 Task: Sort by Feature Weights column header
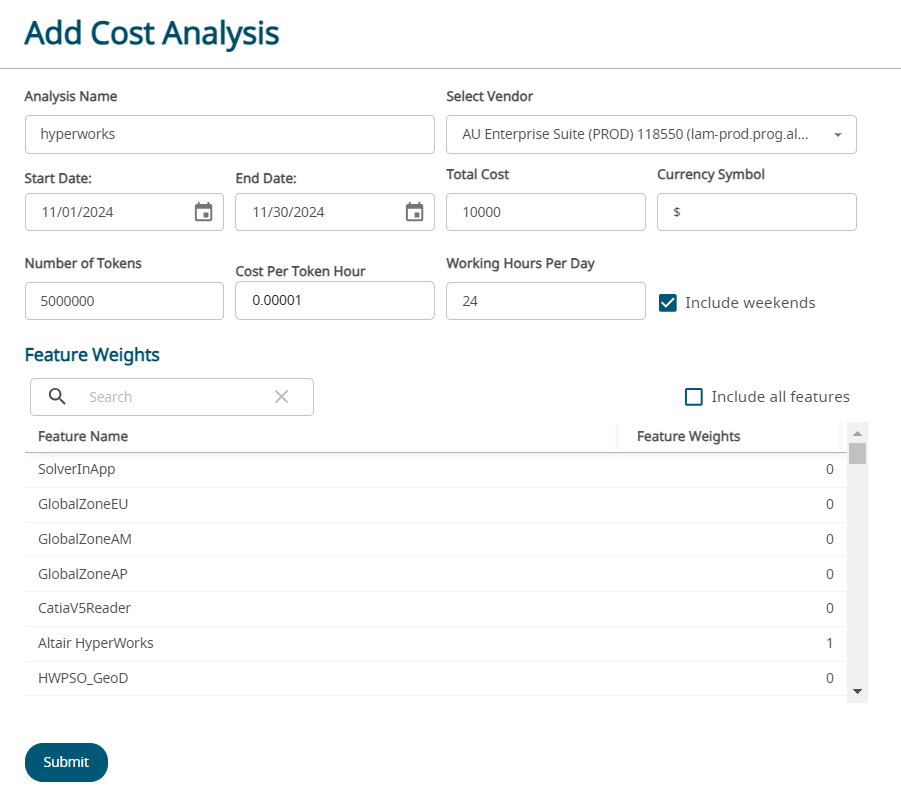pyautogui.click(x=688, y=436)
